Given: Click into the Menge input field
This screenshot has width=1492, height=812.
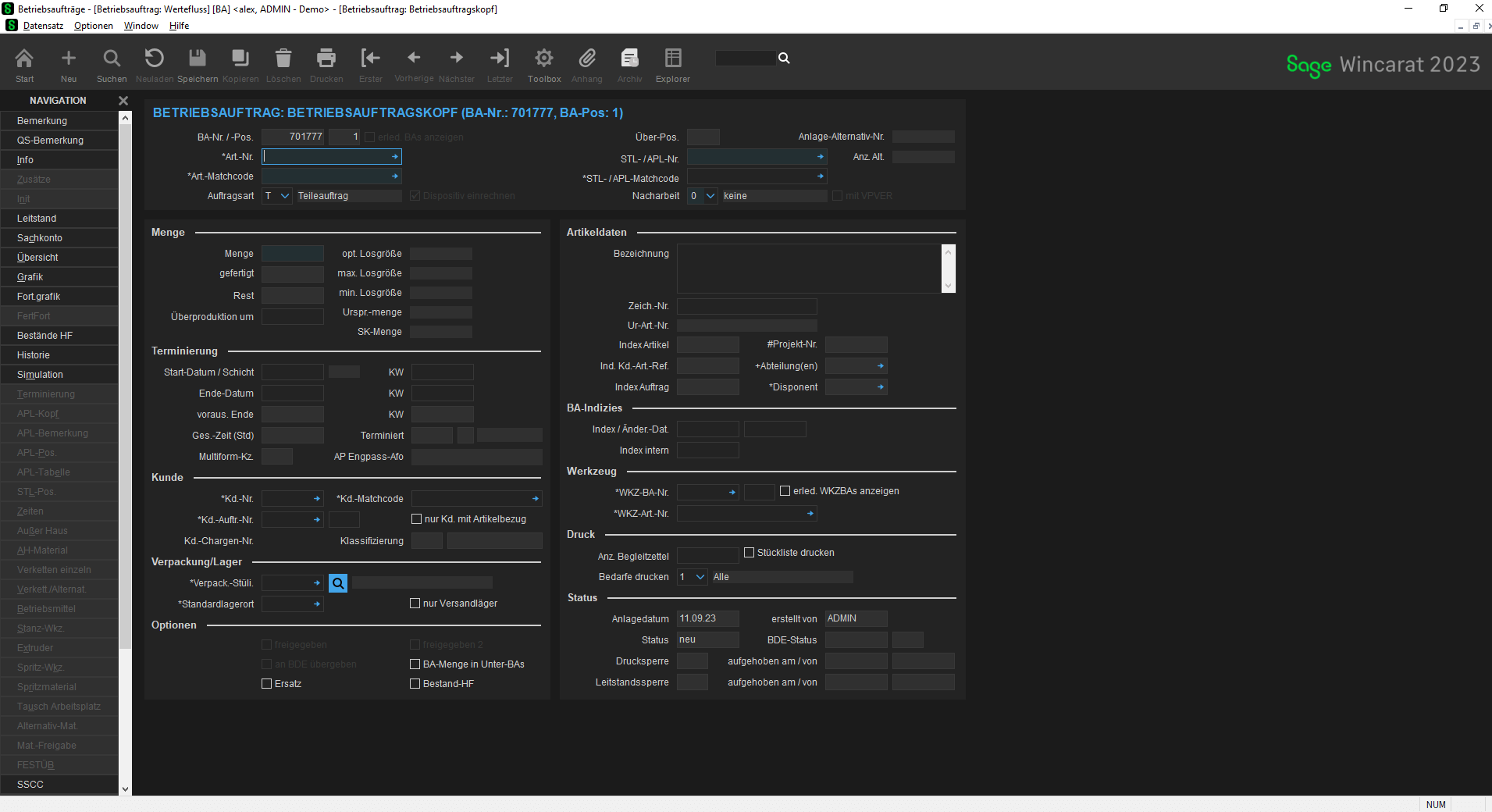Looking at the screenshot, I should 293,254.
